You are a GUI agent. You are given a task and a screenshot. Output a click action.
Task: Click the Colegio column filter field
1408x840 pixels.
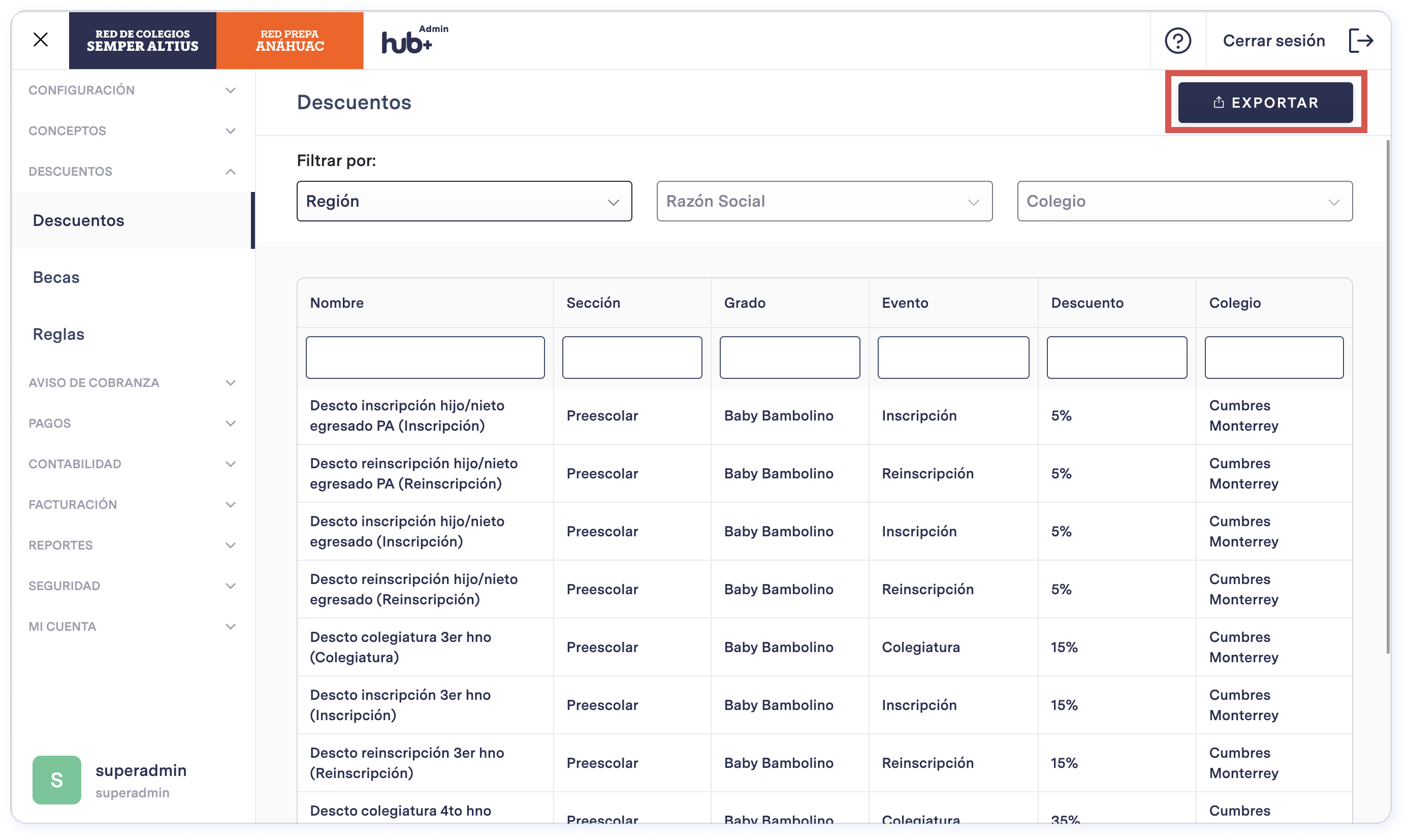coord(1274,357)
